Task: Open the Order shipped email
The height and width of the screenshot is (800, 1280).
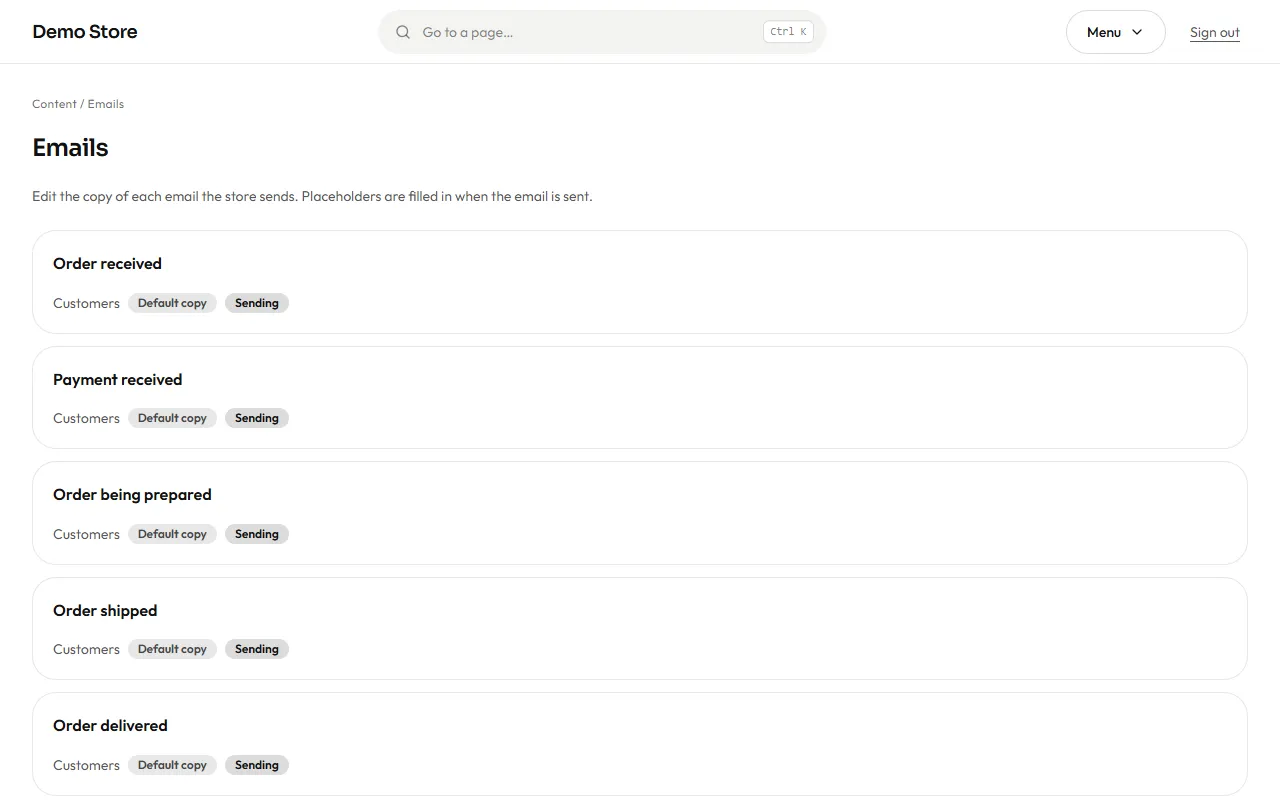Action: [640, 628]
